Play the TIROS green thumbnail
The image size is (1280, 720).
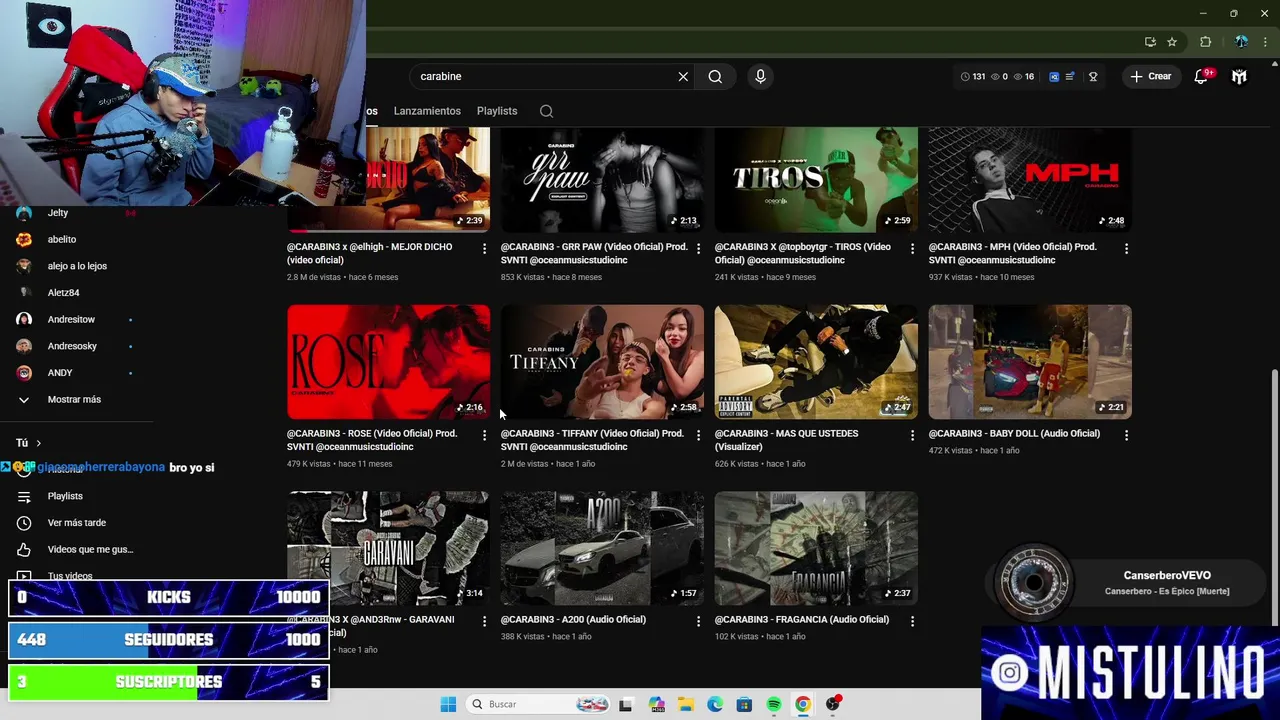[816, 180]
